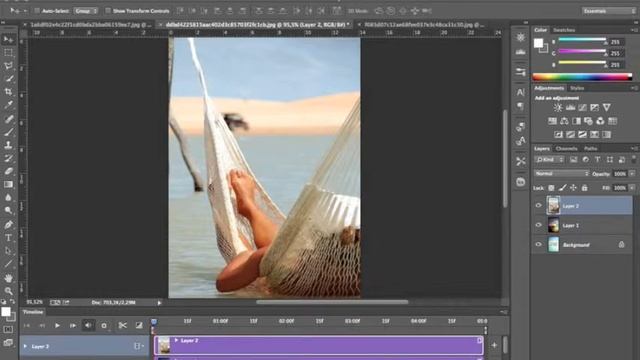Viewport: 640px width, 360px height.
Task: Select the Hand tool
Action: (x=8, y=278)
